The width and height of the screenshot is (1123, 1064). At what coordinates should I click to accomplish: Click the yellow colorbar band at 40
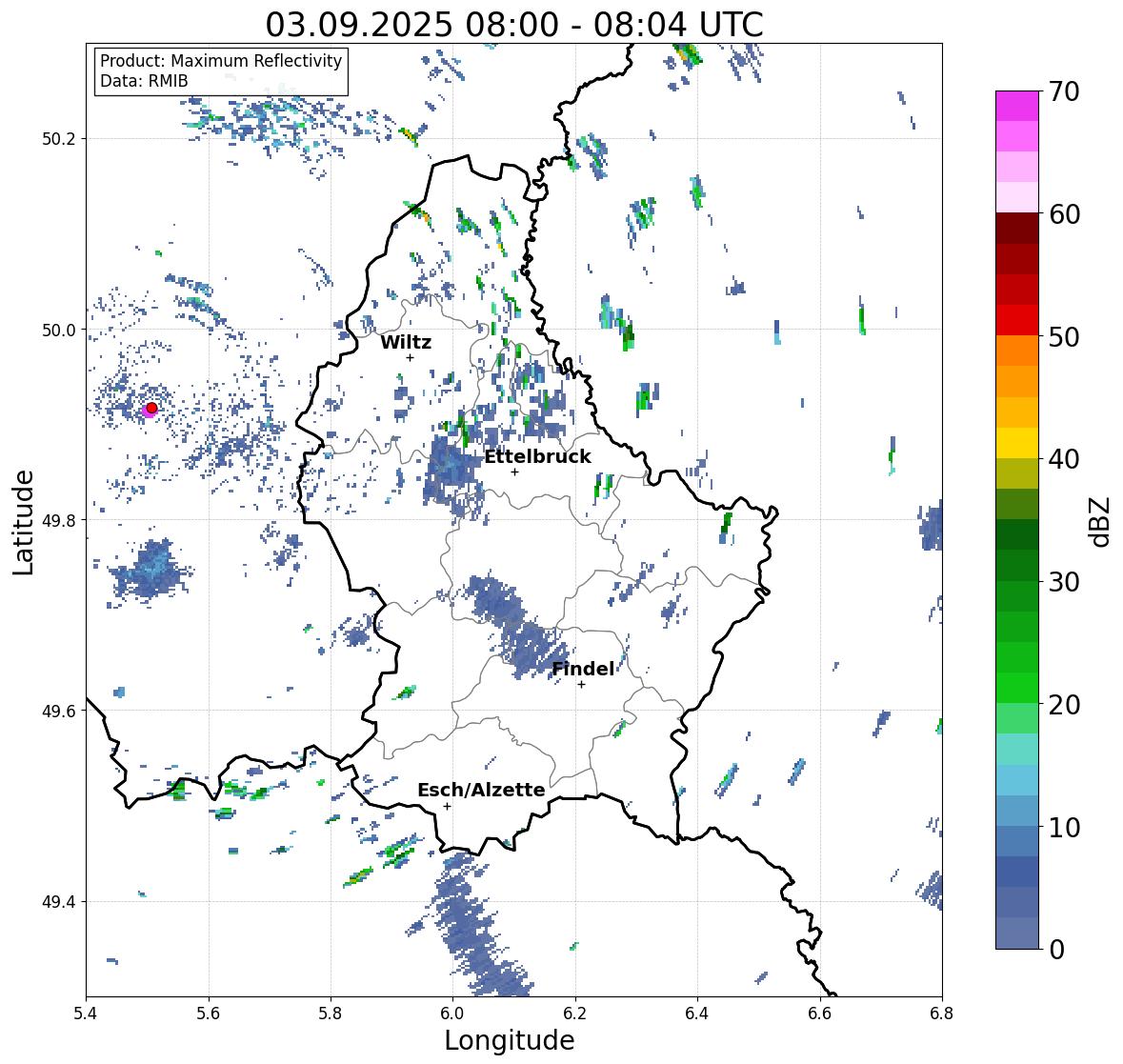(1017, 443)
